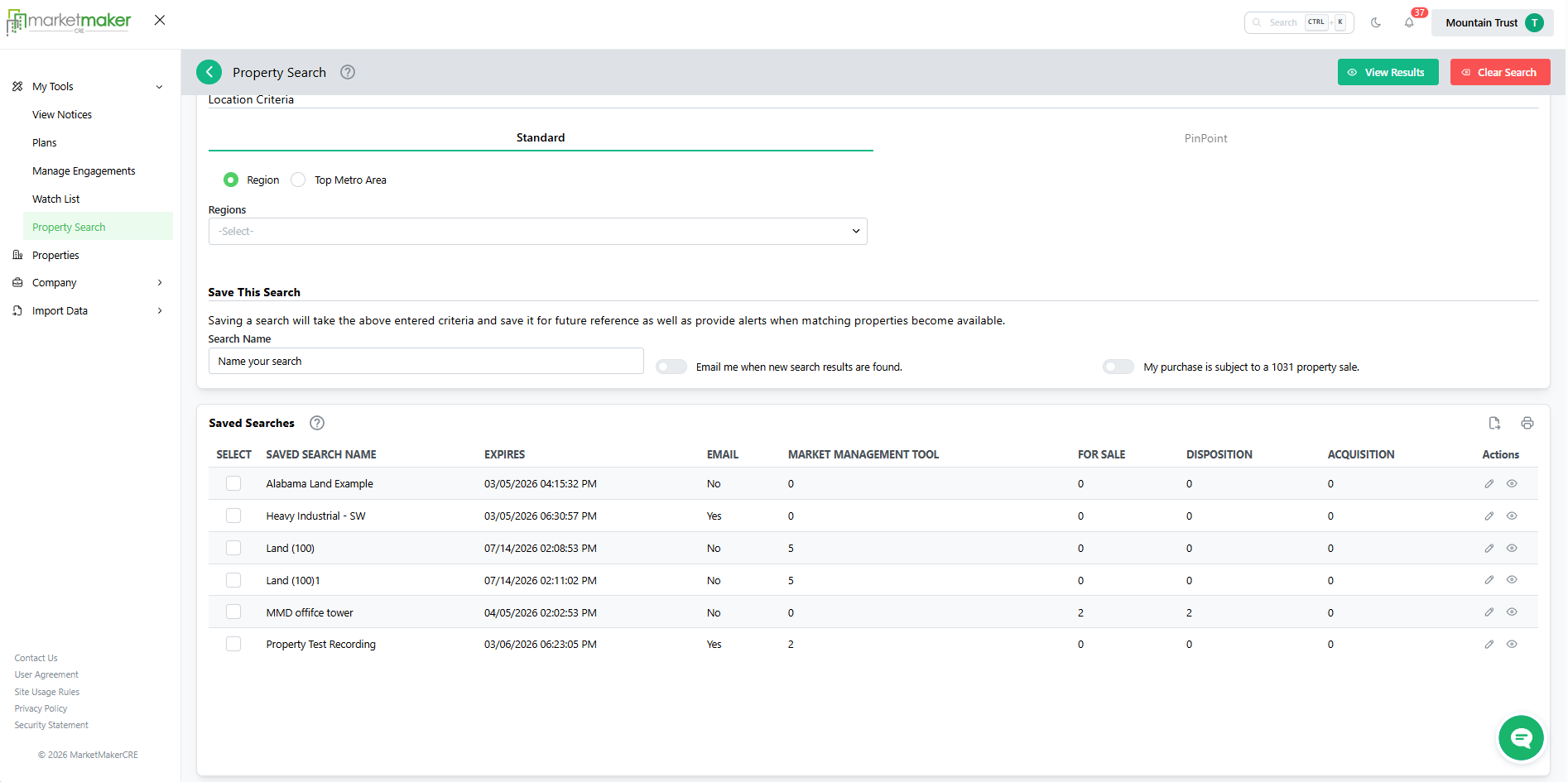The width and height of the screenshot is (1568, 782).
Task: Click the Search Name input field
Action: click(426, 361)
